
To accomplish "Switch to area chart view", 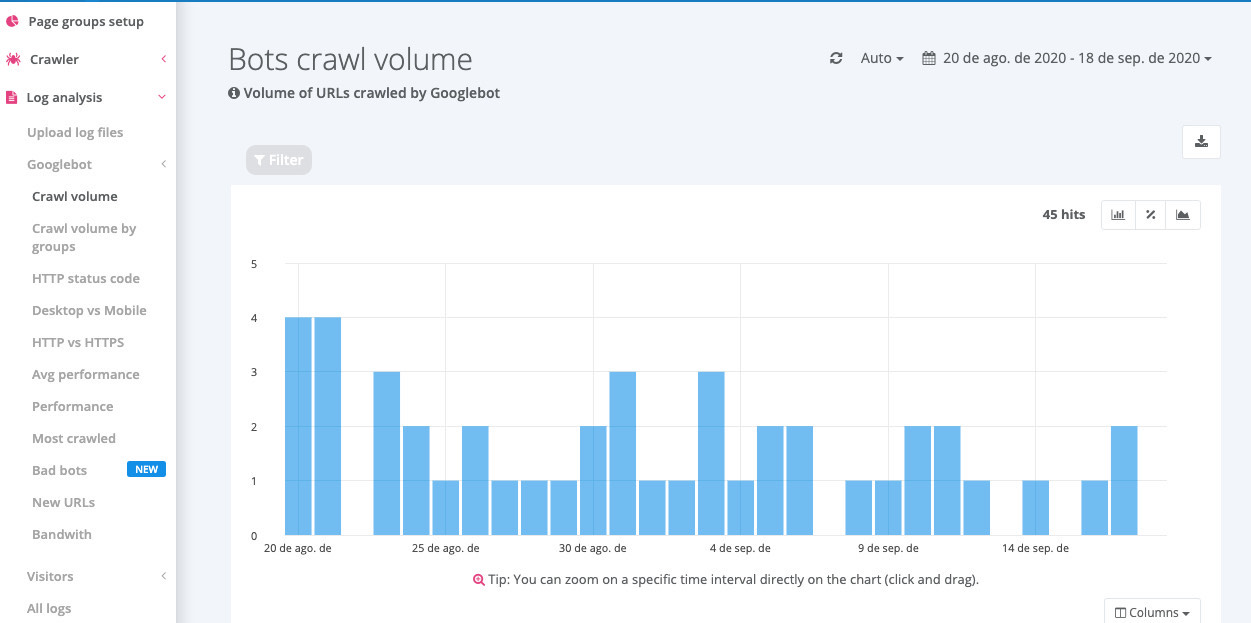I will pyautogui.click(x=1182, y=214).
